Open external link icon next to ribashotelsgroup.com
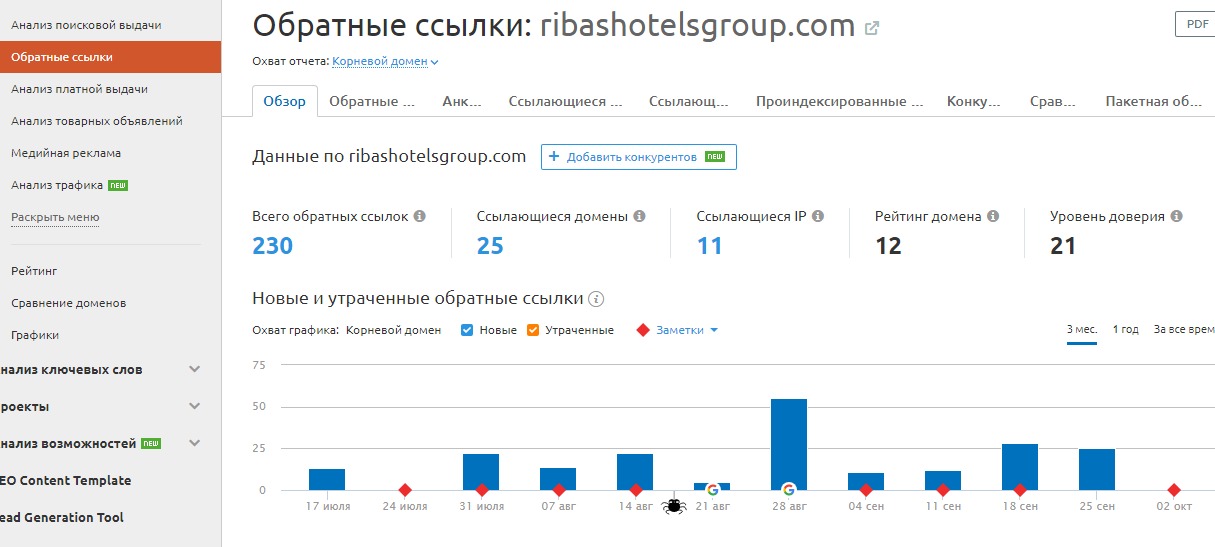 [x=872, y=28]
